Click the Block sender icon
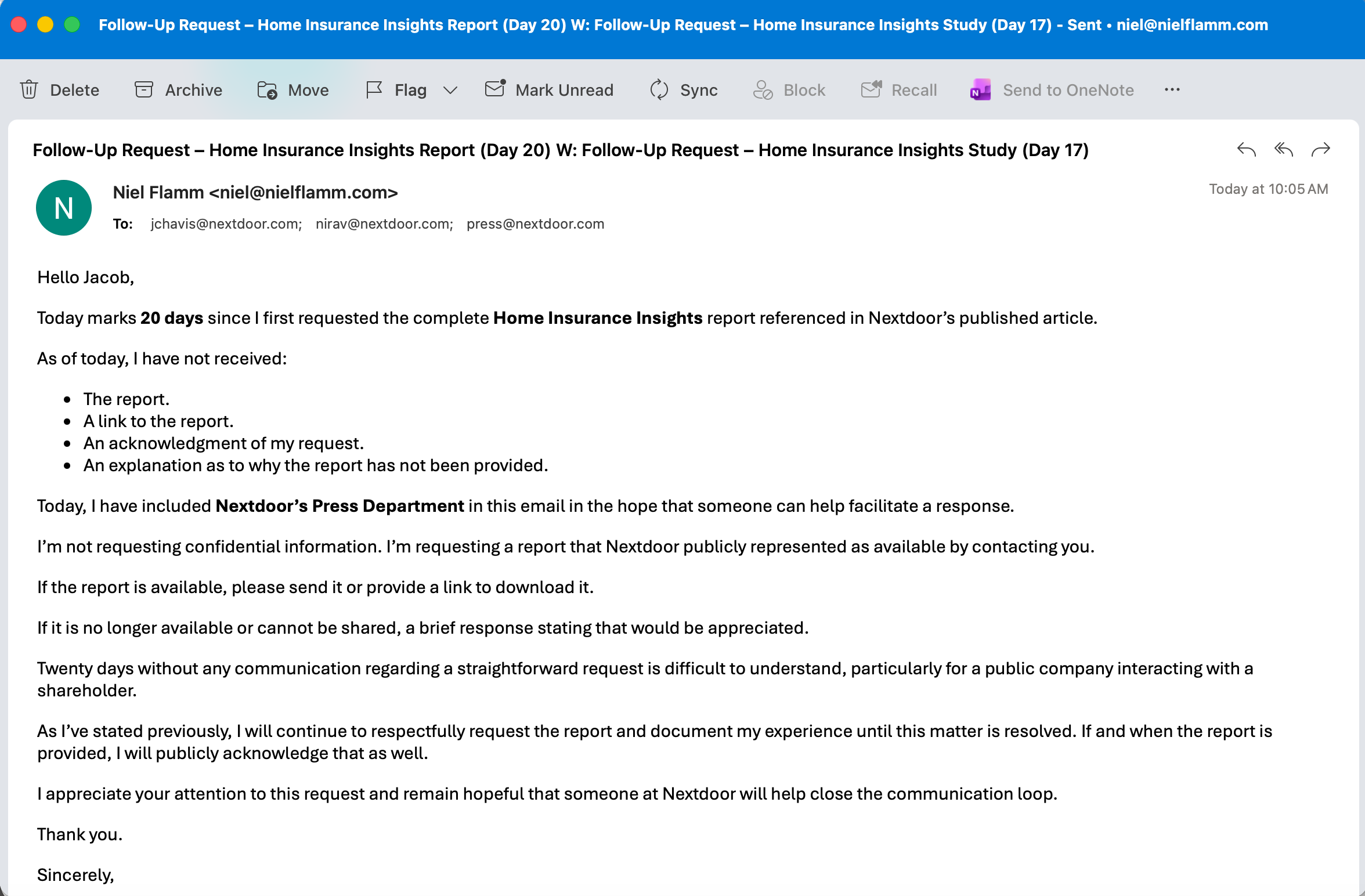 click(763, 90)
